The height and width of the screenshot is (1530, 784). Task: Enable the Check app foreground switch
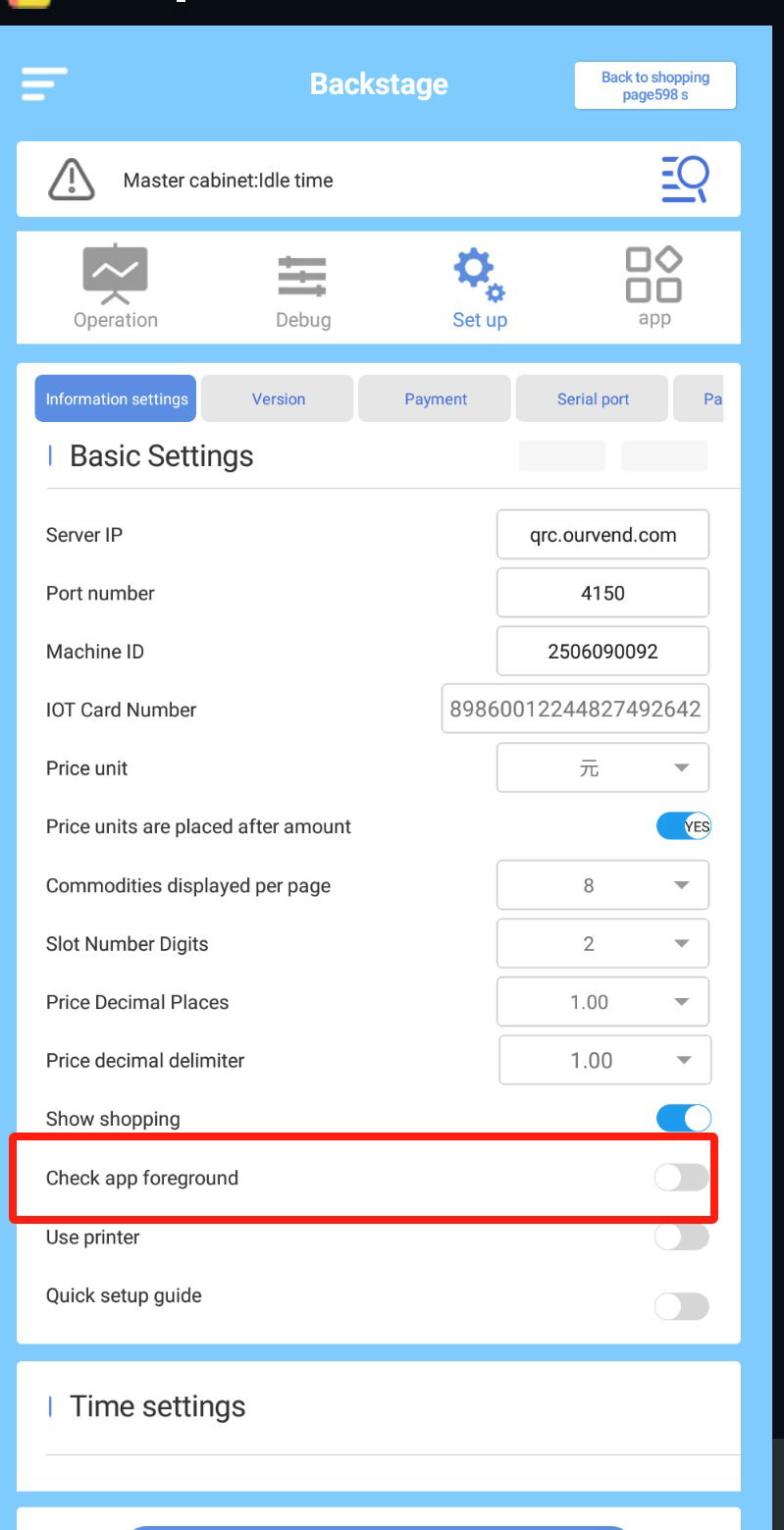pyautogui.click(x=681, y=1178)
